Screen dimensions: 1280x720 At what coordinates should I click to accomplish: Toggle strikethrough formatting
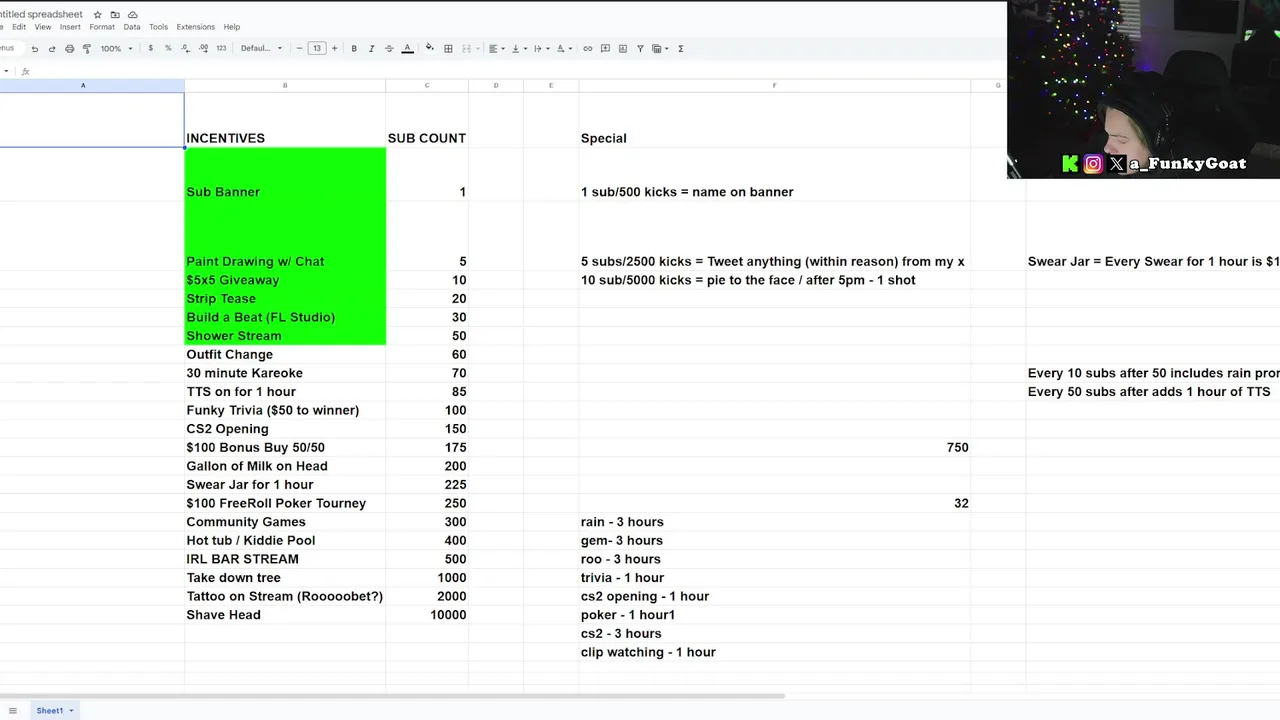[389, 48]
